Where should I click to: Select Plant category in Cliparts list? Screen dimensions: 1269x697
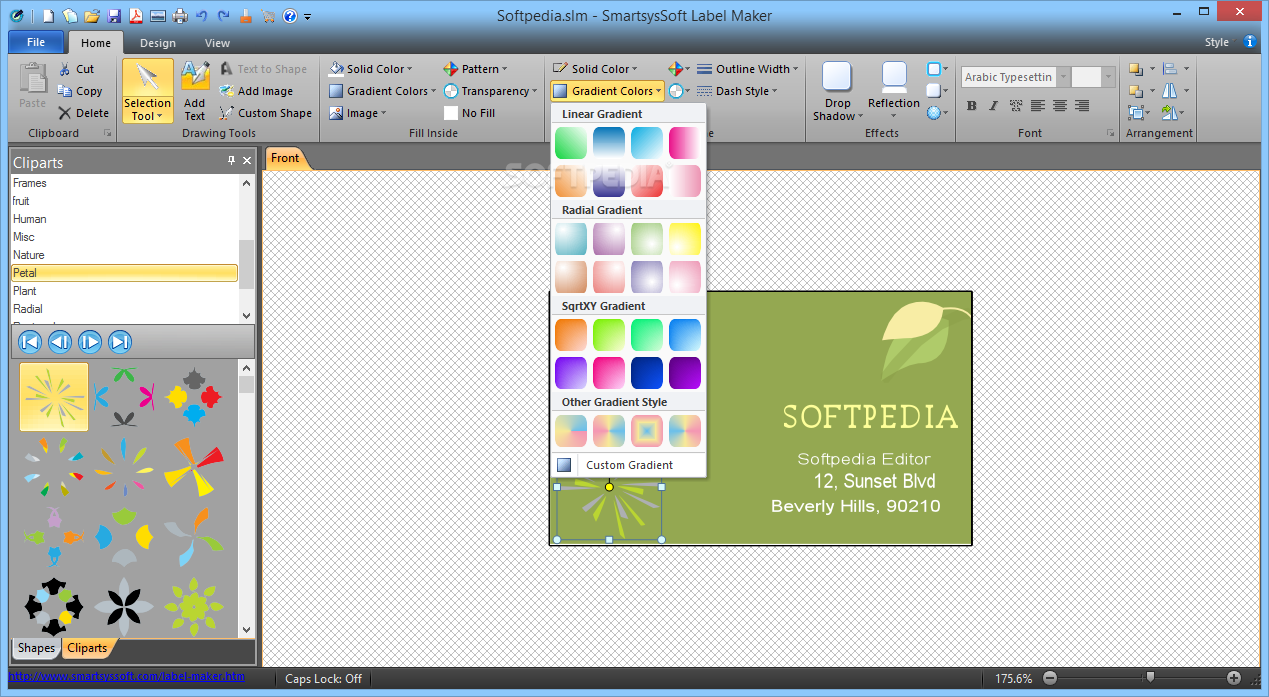point(125,291)
